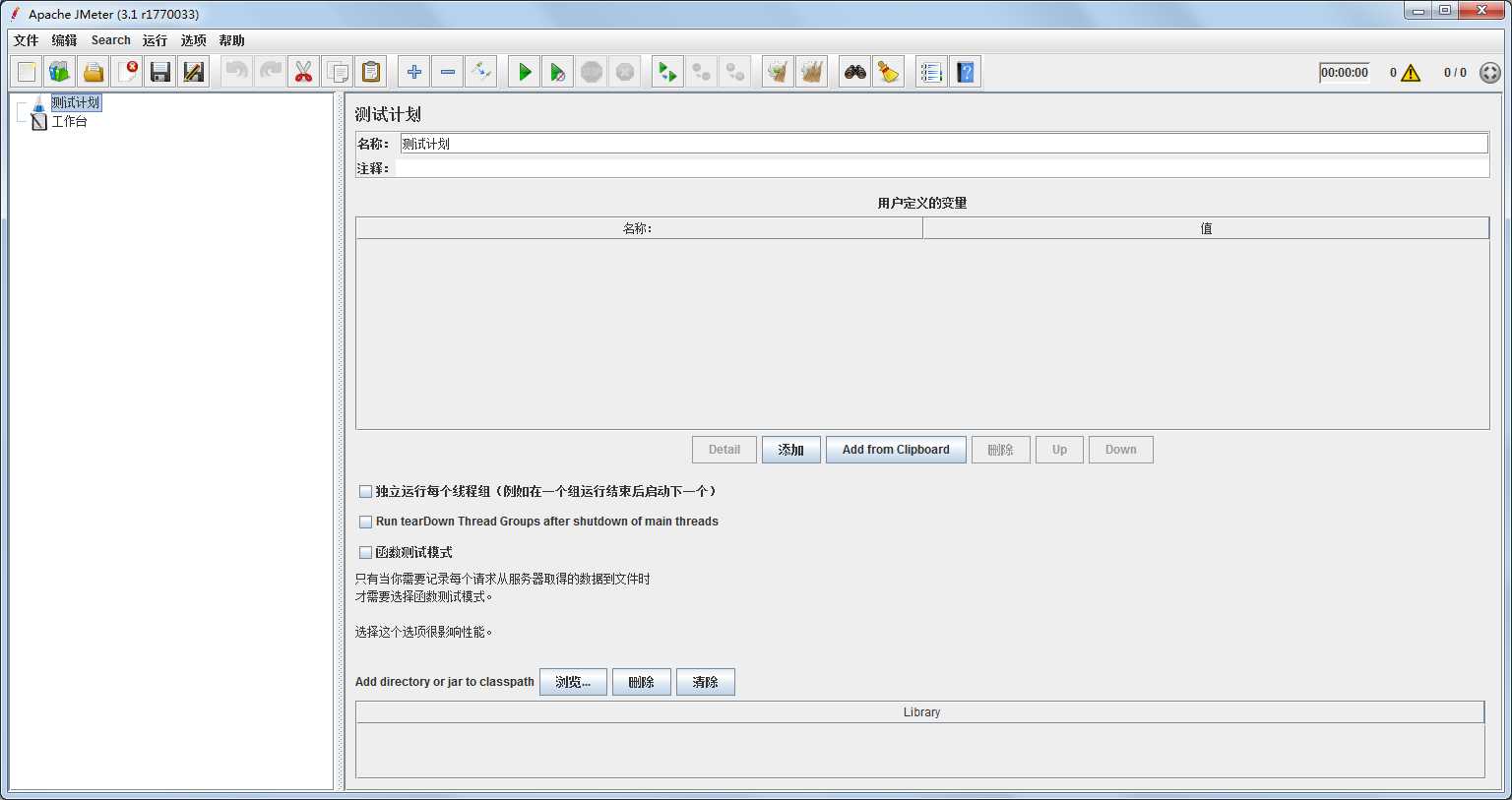Screen dimensions: 1512x800
Task: Click Remote stop all icon
Action: click(x=702, y=72)
